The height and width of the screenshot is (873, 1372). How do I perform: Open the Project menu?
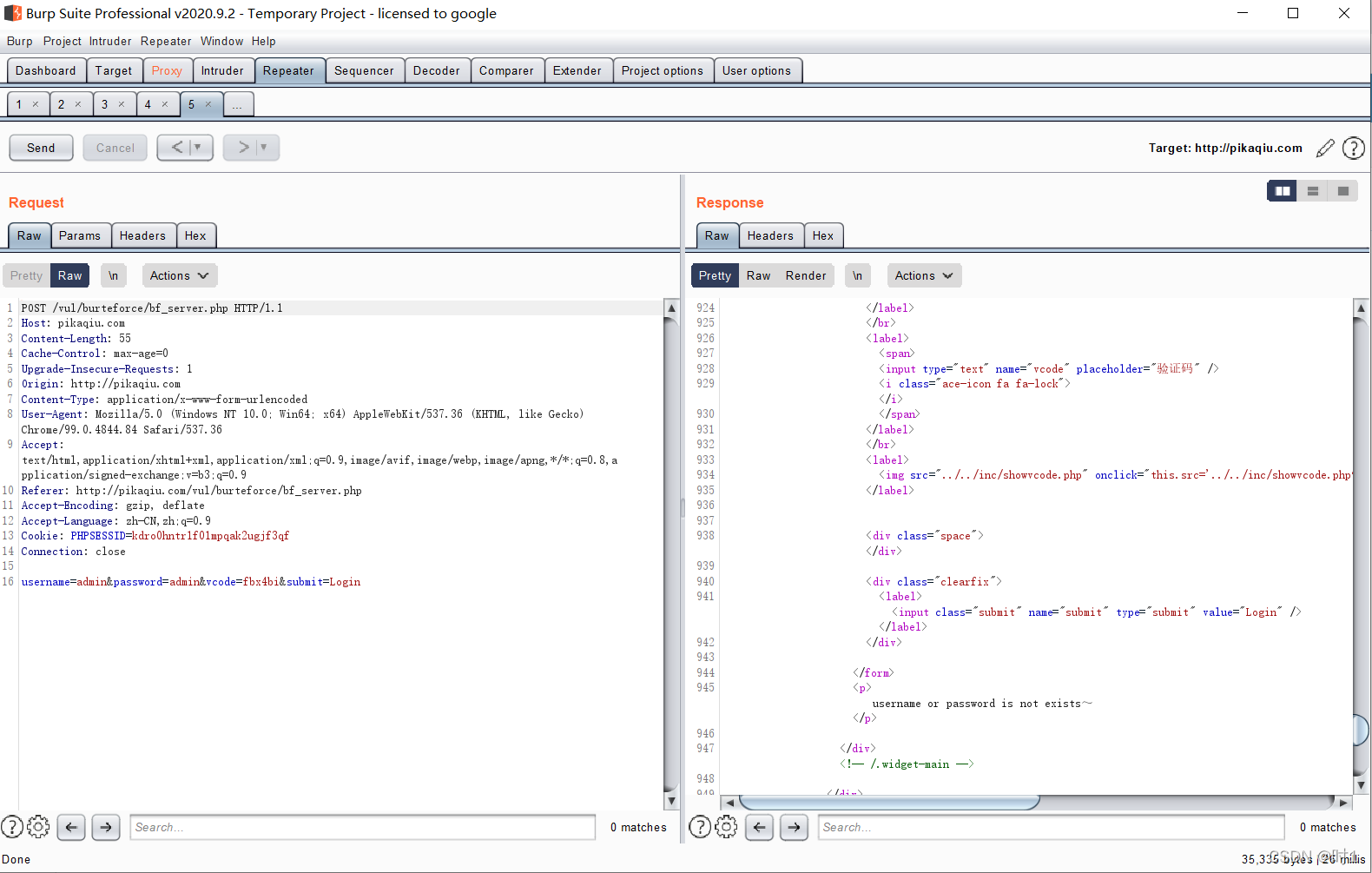point(62,41)
